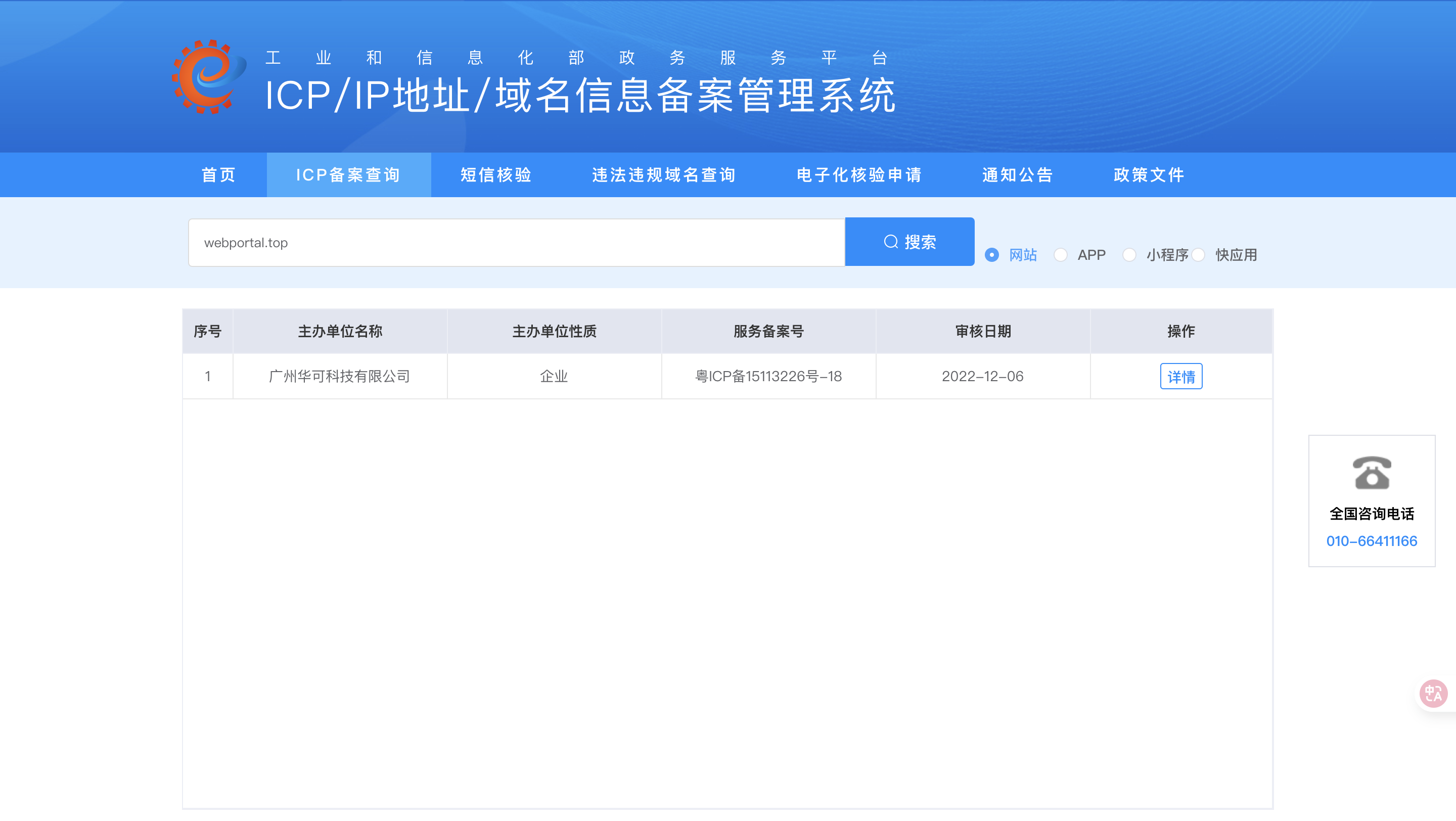Go to 违法违规域名查询 page
The height and width of the screenshot is (821, 1456).
[664, 174]
